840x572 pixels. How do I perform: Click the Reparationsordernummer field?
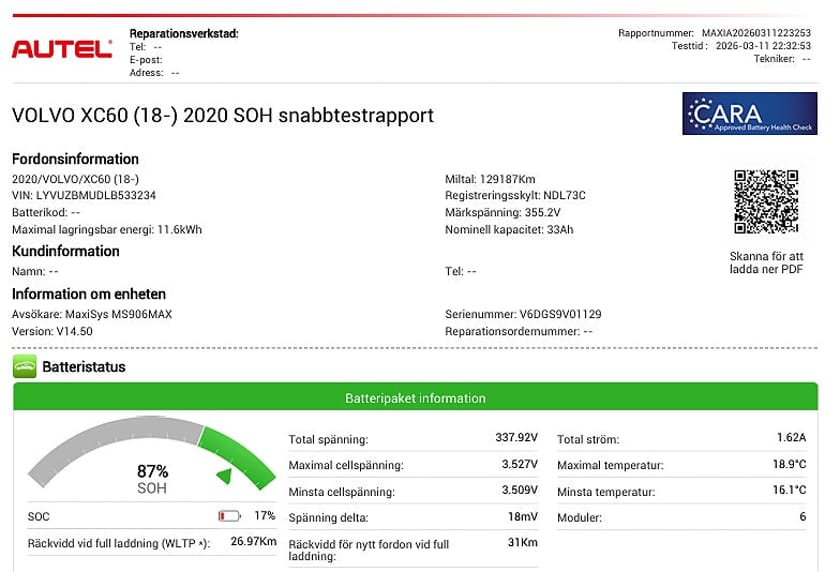(x=519, y=332)
